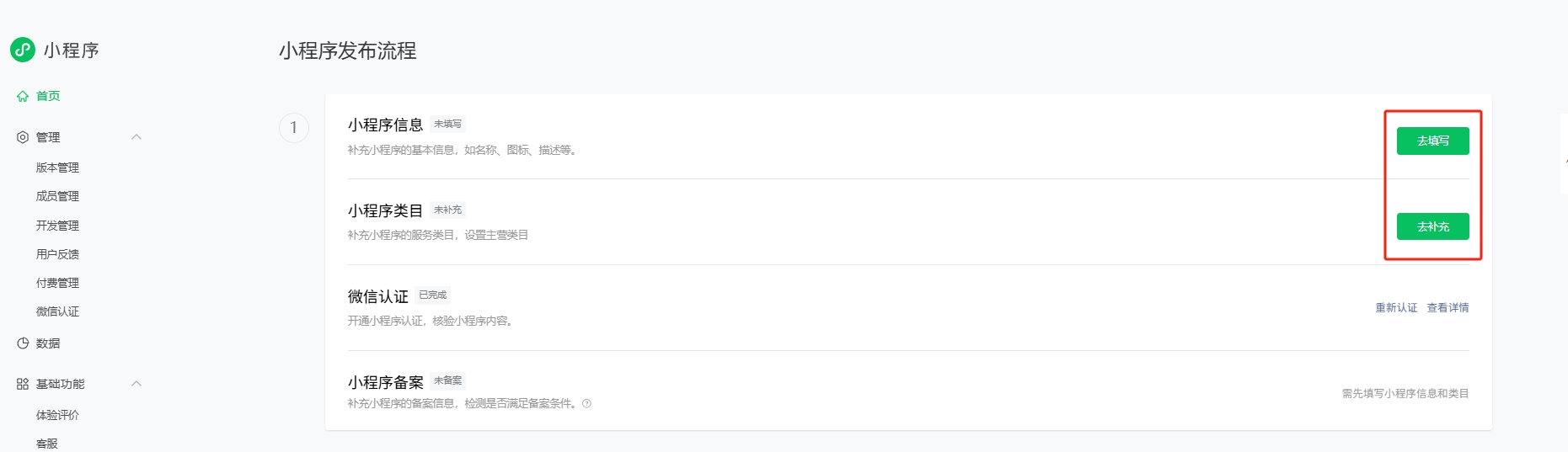This screenshot has width=1568, height=452.
Task: Open the 查看详情 link
Action: (x=1448, y=308)
